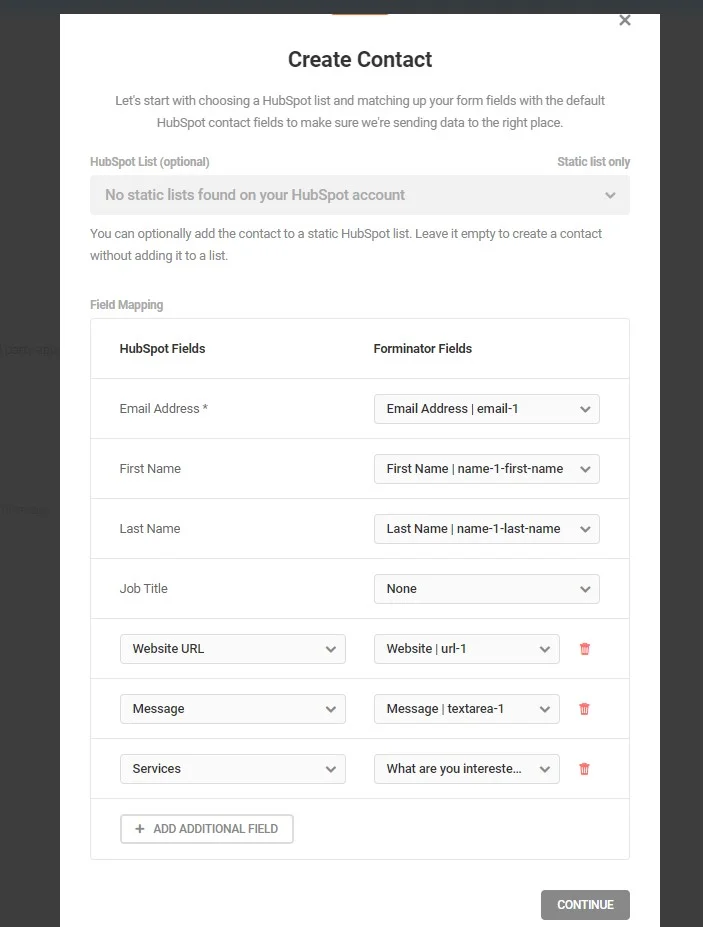Click the 'Job Title' row label
The image size is (703, 927).
144,589
